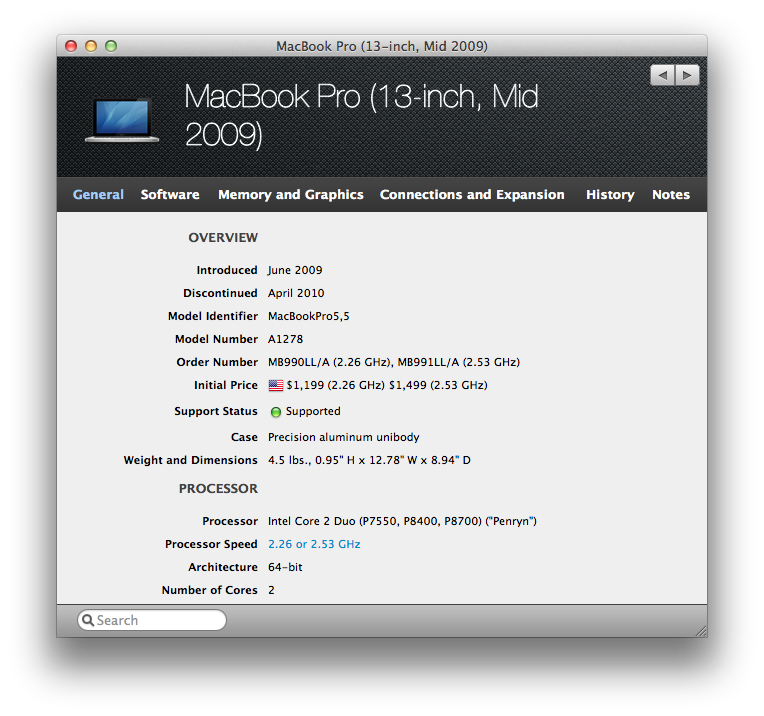764x716 pixels.
Task: Click the Model Number label
Action: [216, 339]
